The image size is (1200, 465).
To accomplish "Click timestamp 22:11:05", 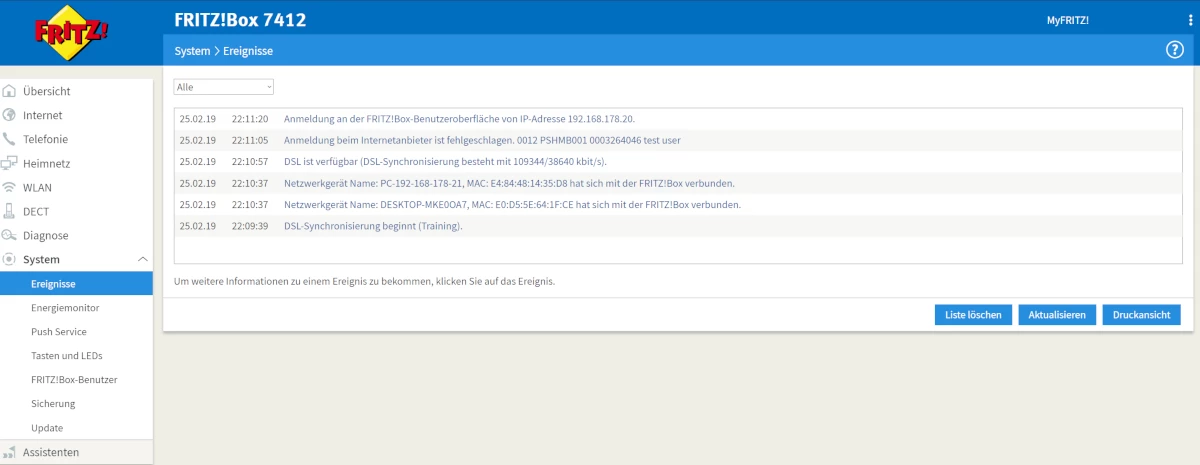I will [x=250, y=140].
